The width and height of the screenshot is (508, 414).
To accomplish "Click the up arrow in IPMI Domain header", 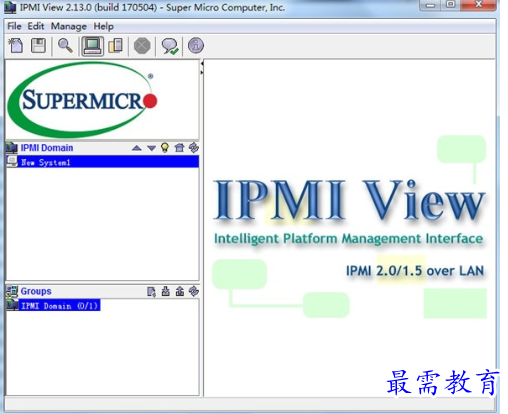I will [137, 148].
